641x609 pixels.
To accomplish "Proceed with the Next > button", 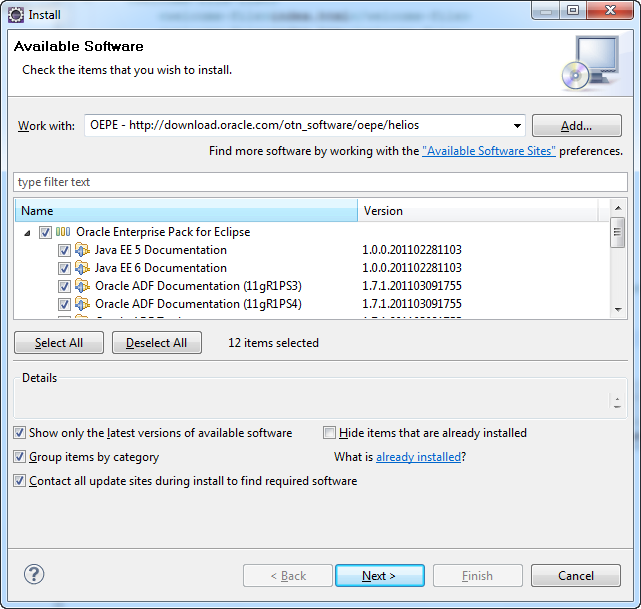I will point(379,575).
